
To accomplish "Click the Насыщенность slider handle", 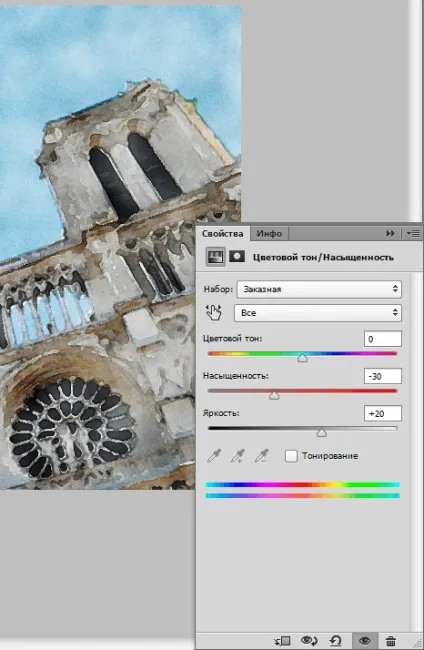I will click(x=274, y=395).
